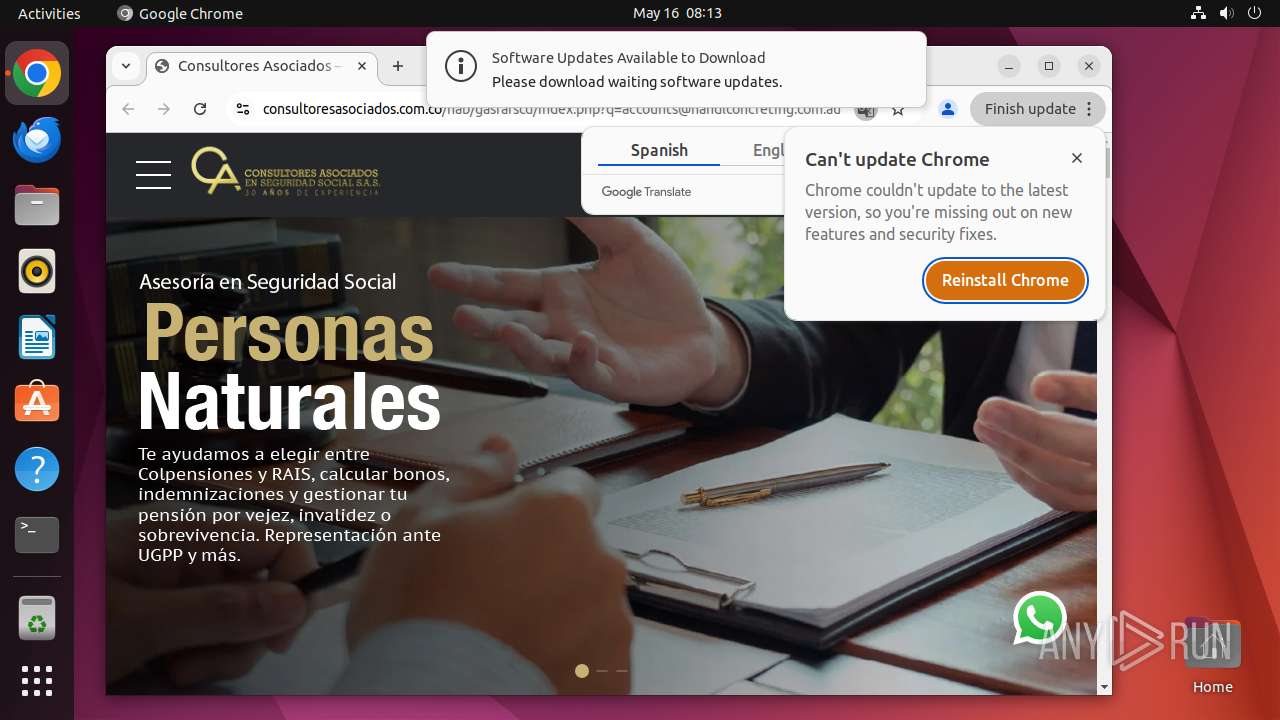Open Rhythmbox music player in dock
1280x720 pixels.
37,271
